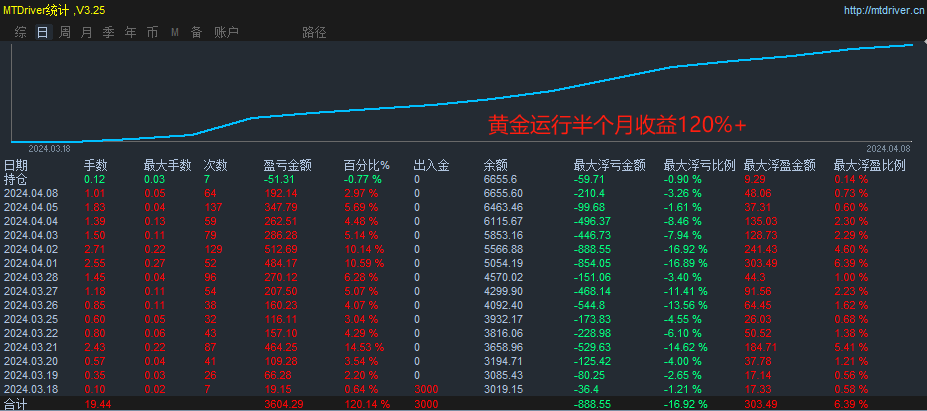The height and width of the screenshot is (411, 927).
Task: Open the 周 weekly tab
Action: [64, 33]
